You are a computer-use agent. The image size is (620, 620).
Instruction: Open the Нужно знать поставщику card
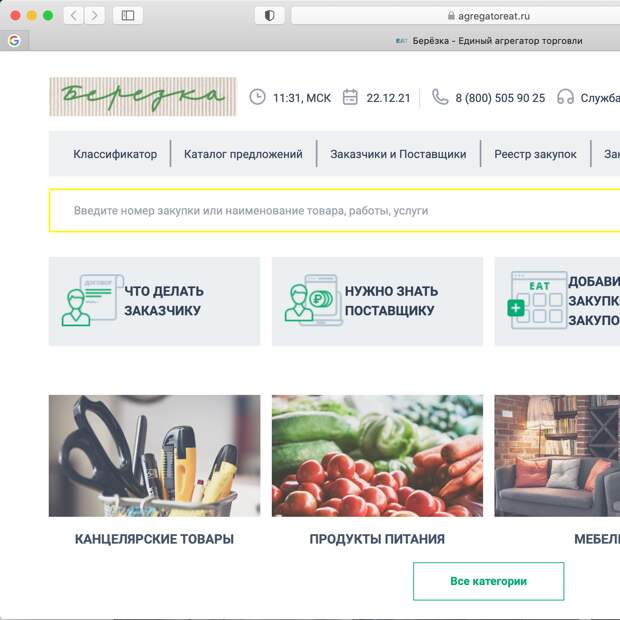(x=377, y=301)
